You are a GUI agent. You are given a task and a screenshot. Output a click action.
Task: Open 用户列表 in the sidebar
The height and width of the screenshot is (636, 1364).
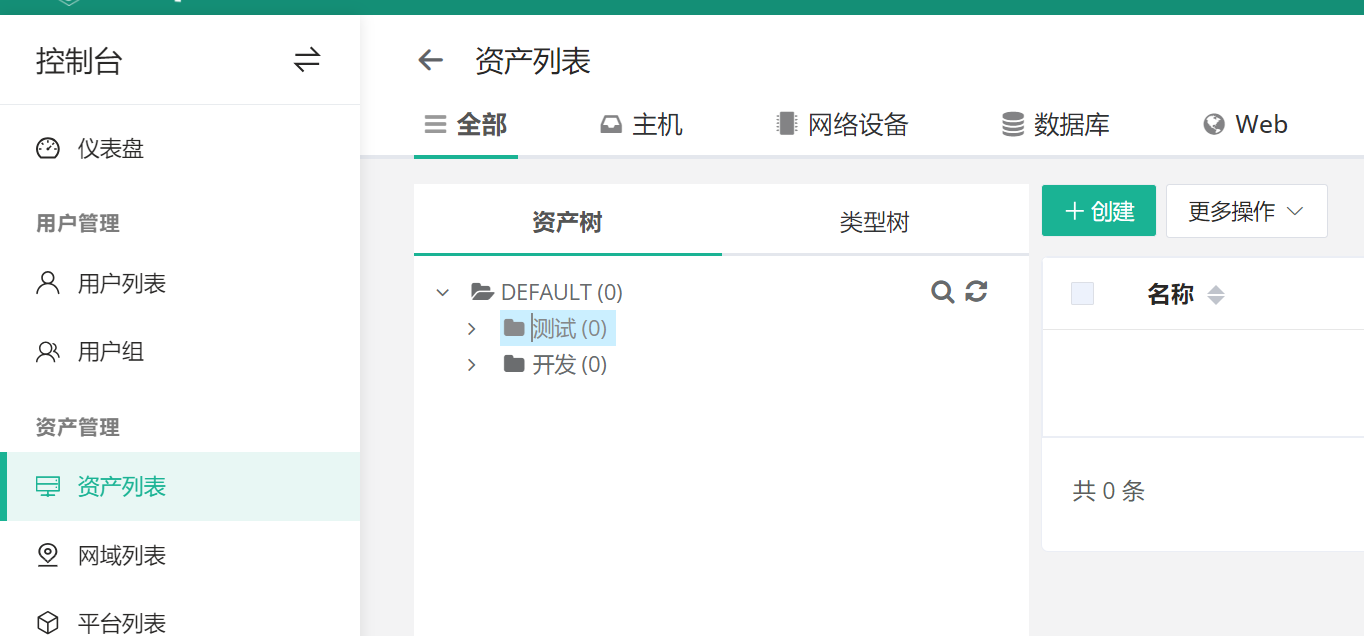[121, 284]
